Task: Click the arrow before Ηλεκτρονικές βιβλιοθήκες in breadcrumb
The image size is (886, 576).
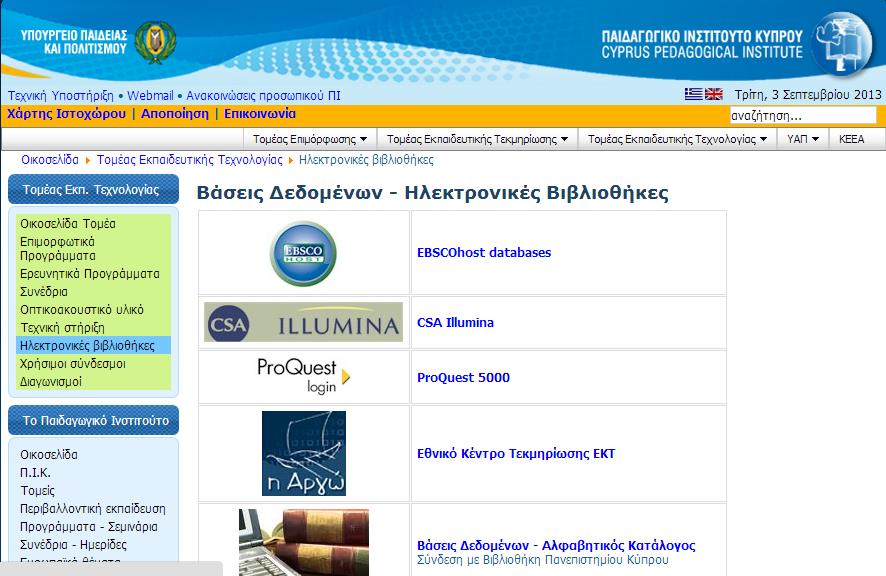Action: click(290, 161)
